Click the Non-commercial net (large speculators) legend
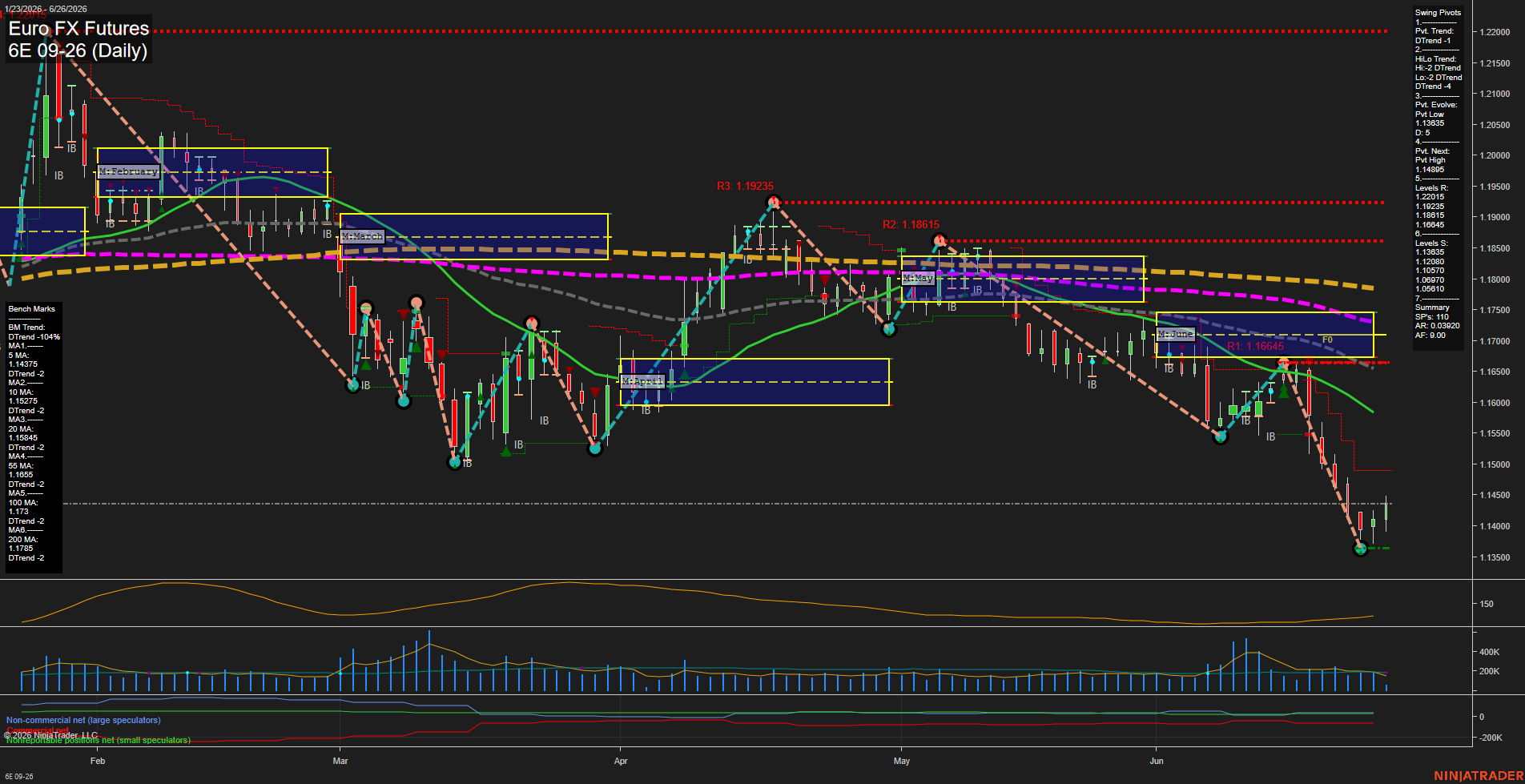Viewport: 1525px width, 784px height. (83, 720)
